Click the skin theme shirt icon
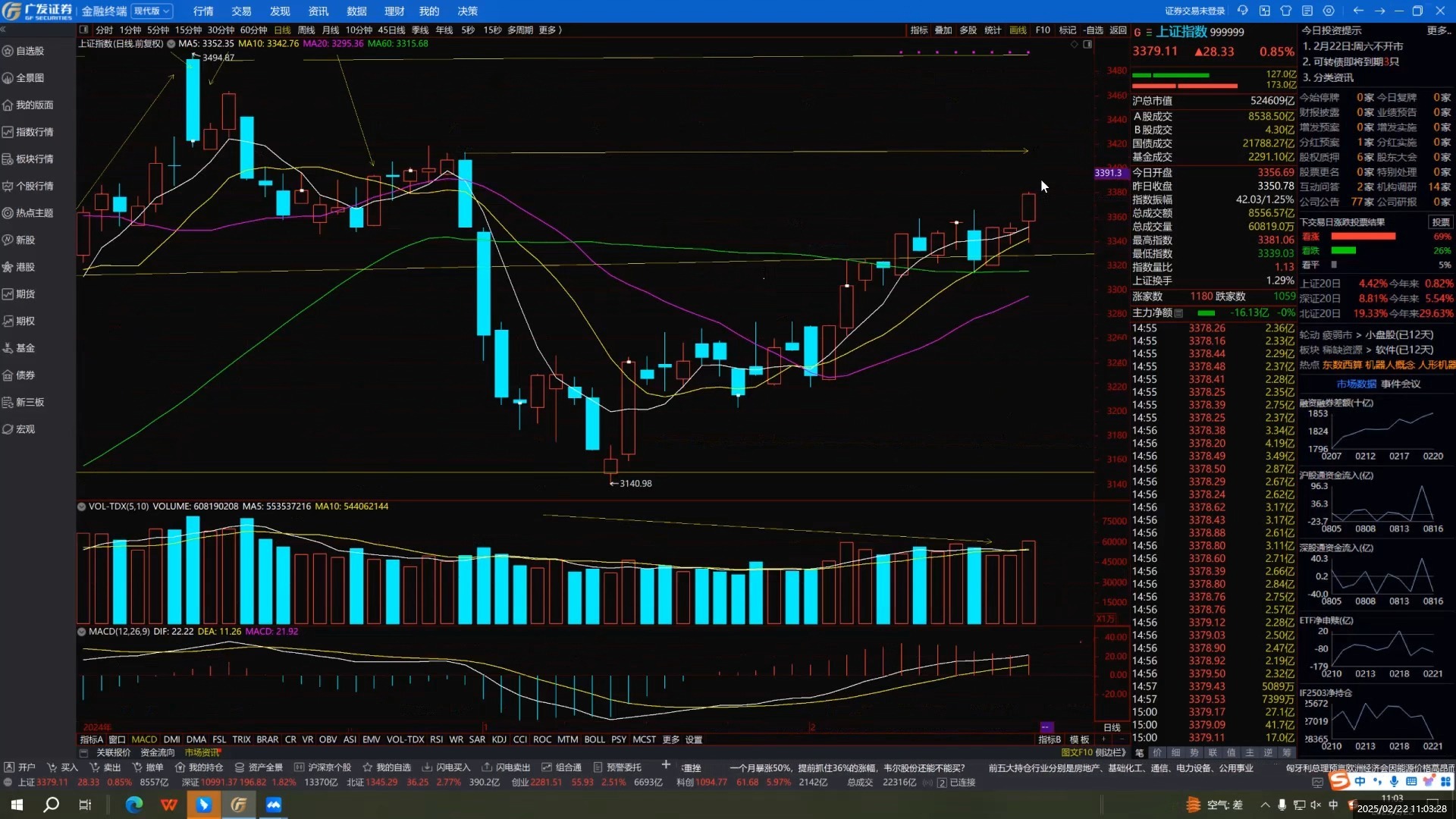 [1285, 11]
